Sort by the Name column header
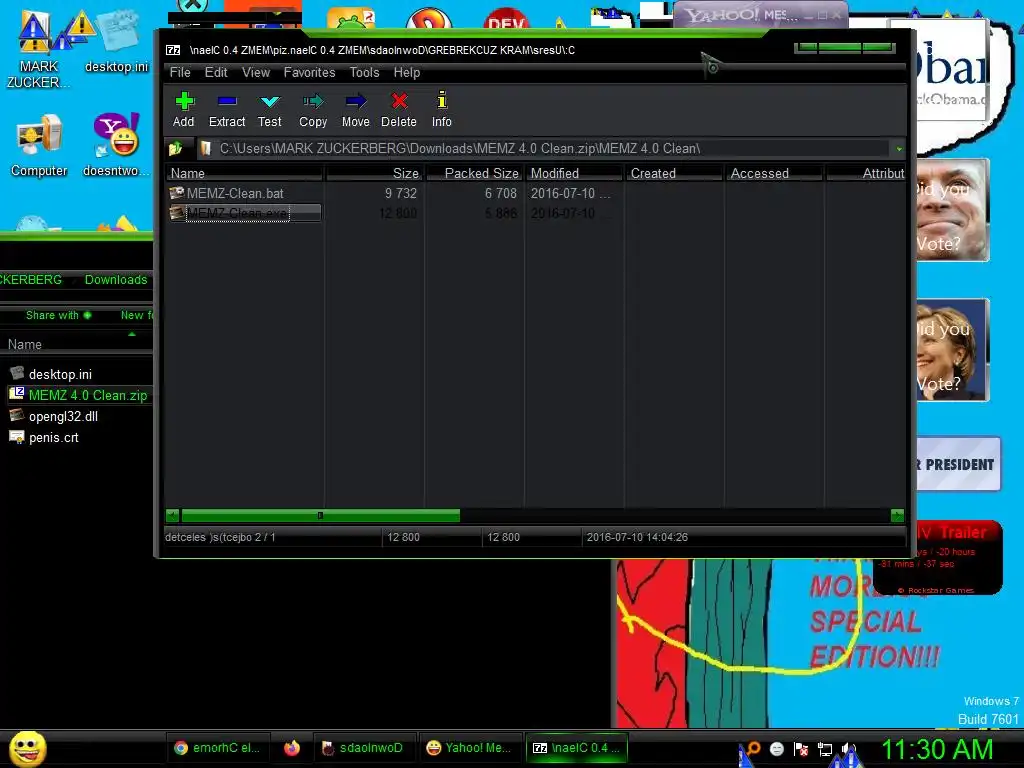The height and width of the screenshot is (768, 1024). point(244,173)
